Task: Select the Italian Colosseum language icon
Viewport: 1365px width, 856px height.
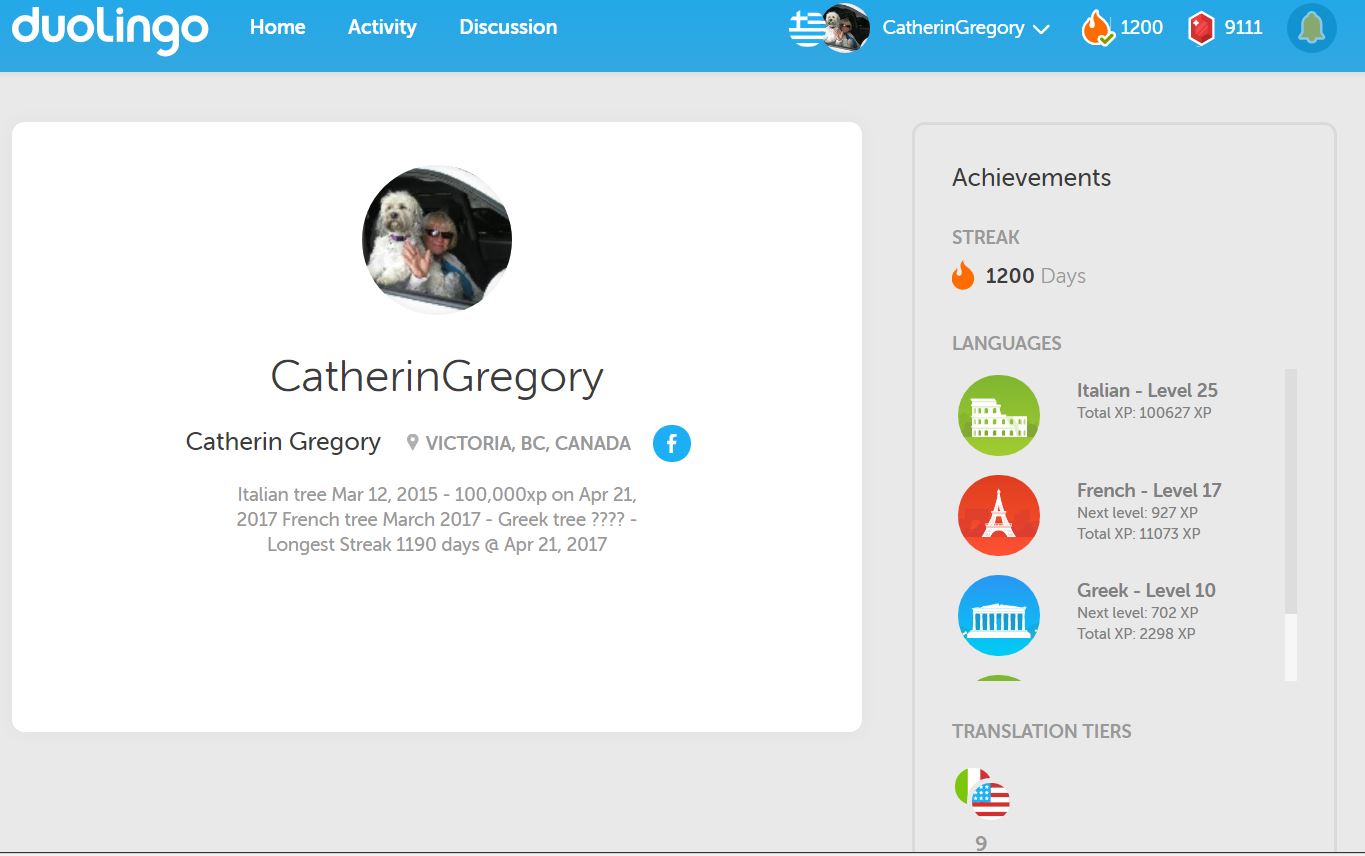Action: click(998, 414)
